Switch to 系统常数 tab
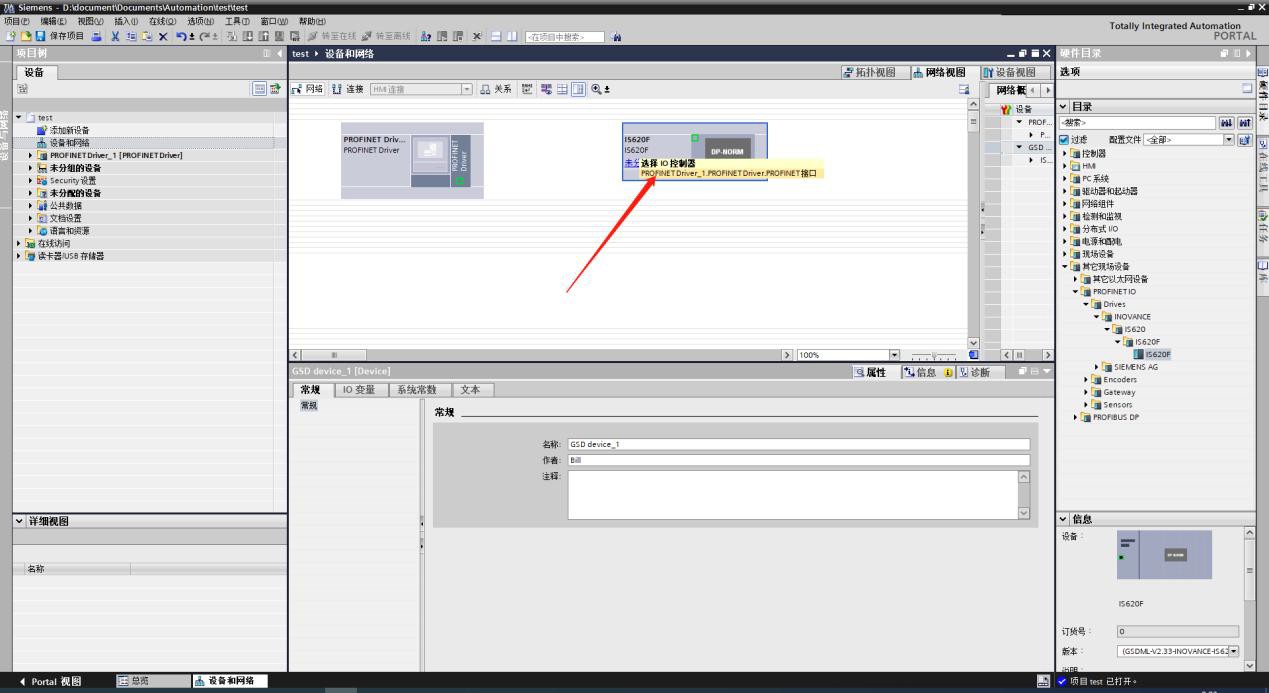The width and height of the screenshot is (1269, 693). pos(417,390)
